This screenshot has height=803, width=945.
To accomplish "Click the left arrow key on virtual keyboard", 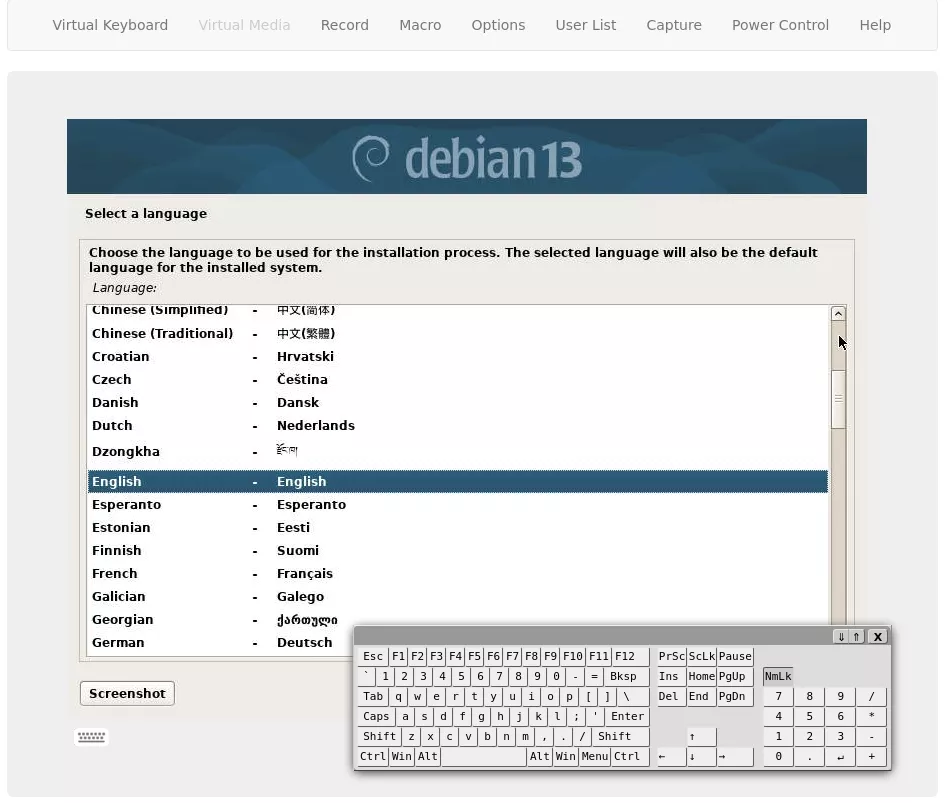I will [671, 757].
